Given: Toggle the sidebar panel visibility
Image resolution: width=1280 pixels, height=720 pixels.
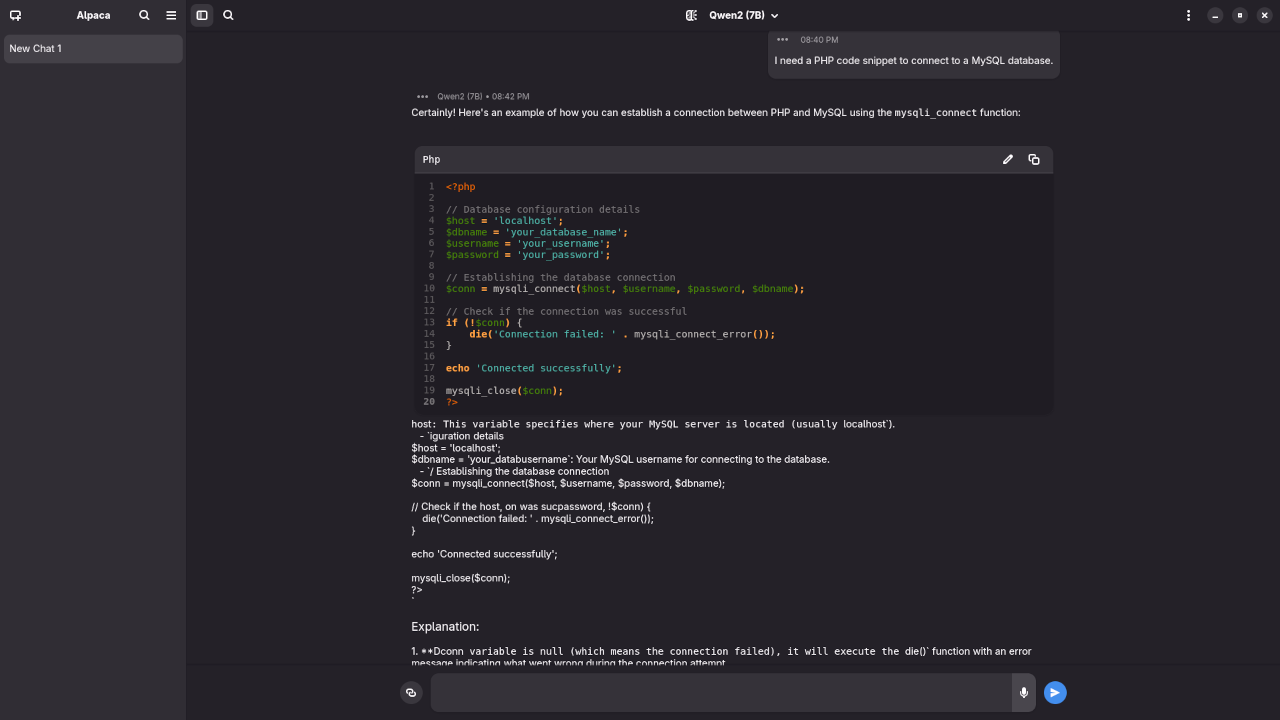Looking at the screenshot, I should 202,15.
